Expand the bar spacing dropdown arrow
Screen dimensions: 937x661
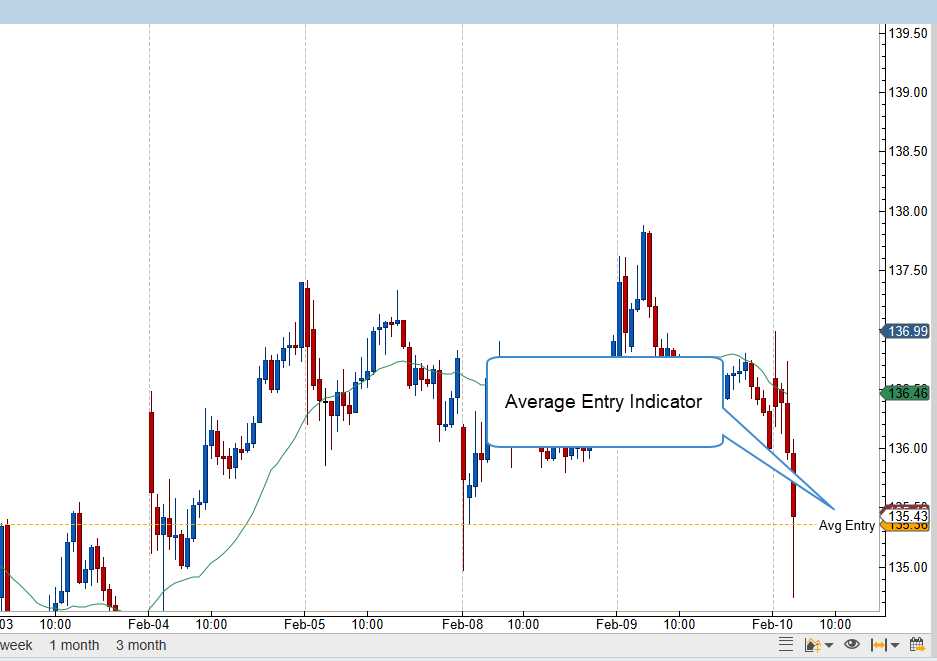(894, 646)
